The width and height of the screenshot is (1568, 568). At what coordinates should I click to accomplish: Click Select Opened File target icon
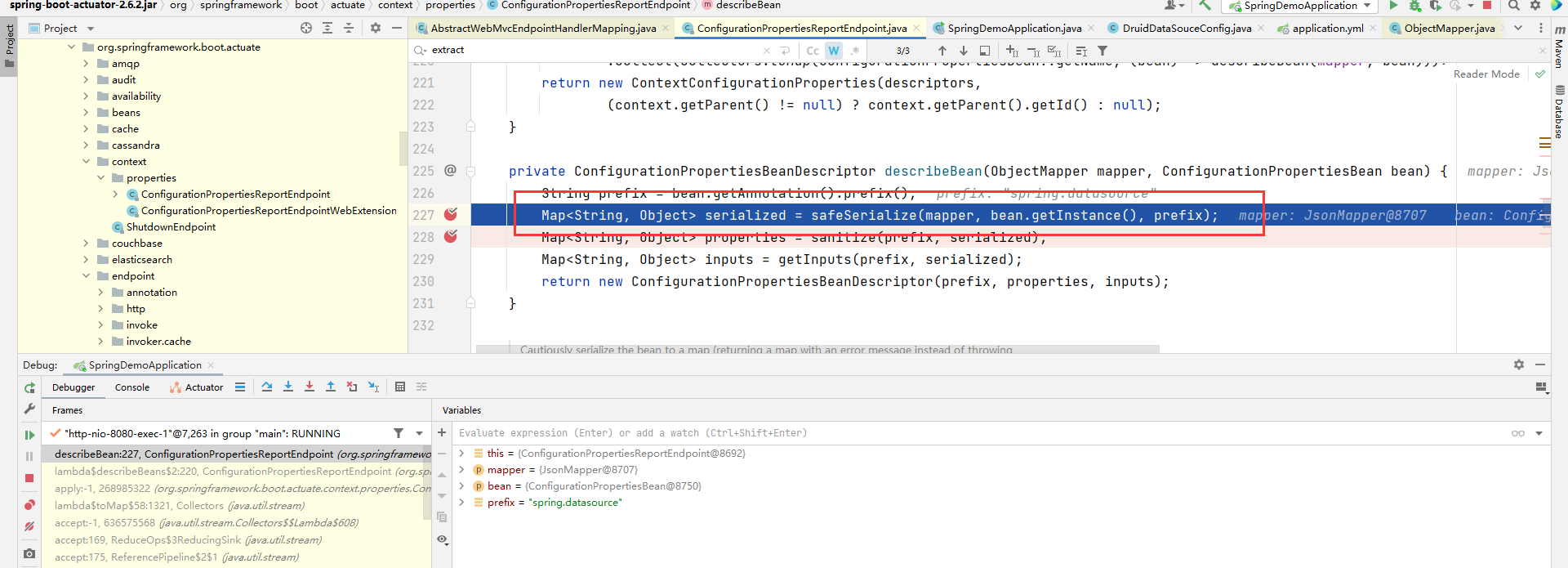click(306, 28)
